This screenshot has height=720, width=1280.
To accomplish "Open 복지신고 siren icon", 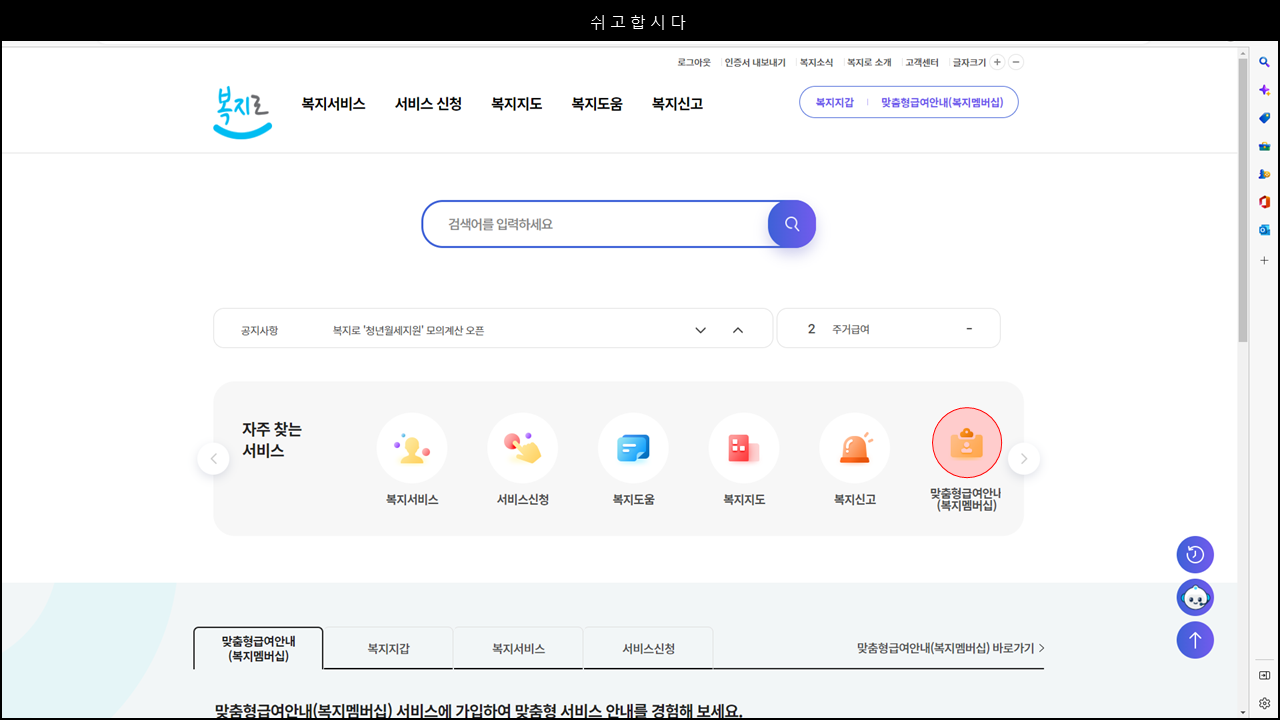I will [855, 449].
